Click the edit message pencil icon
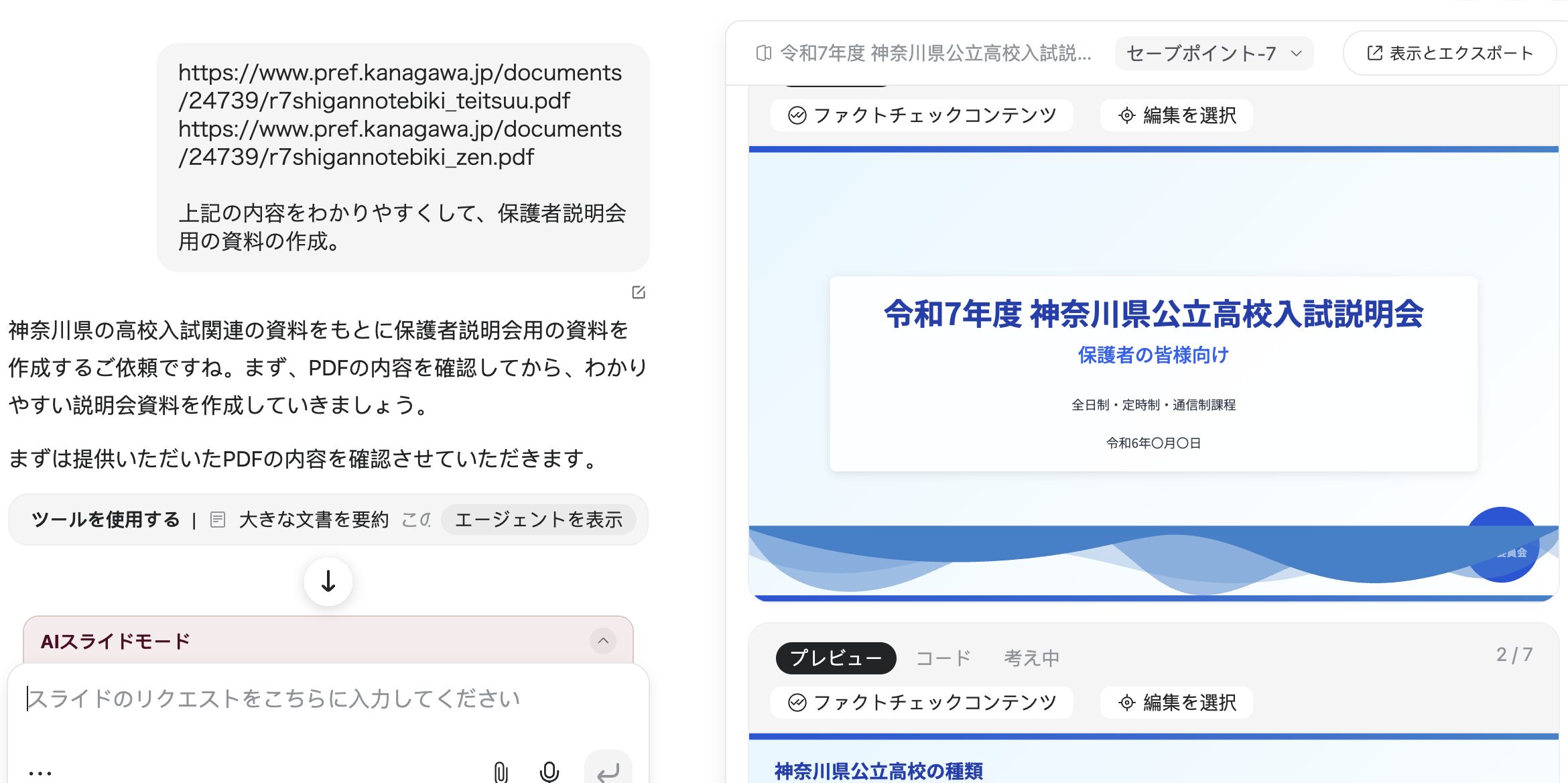Image resolution: width=1568 pixels, height=783 pixels. [x=639, y=292]
